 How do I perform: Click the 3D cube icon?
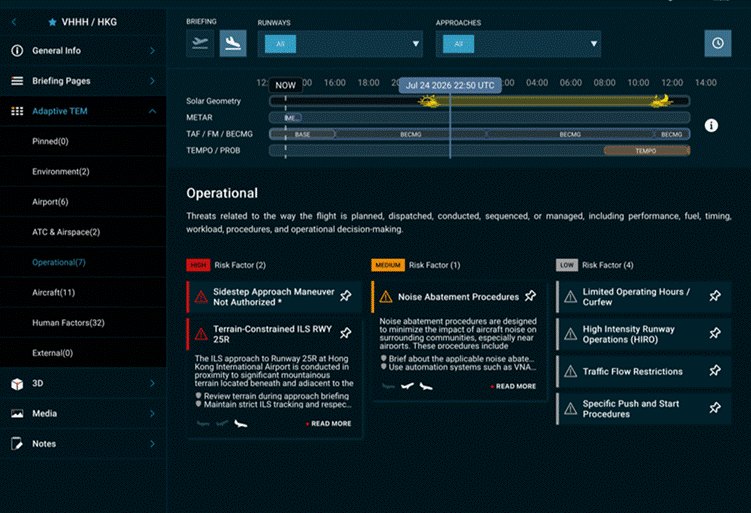pos(17,384)
